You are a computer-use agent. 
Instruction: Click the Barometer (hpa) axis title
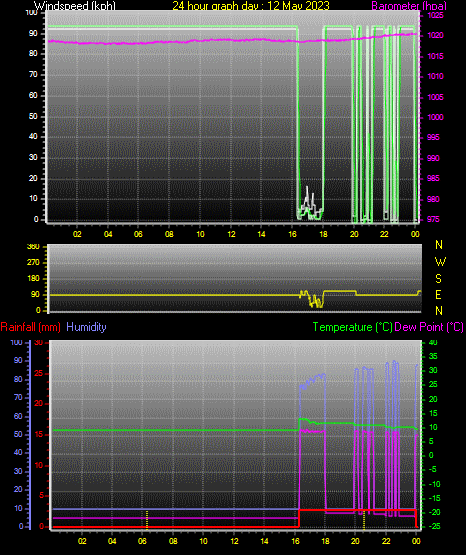(x=409, y=6)
